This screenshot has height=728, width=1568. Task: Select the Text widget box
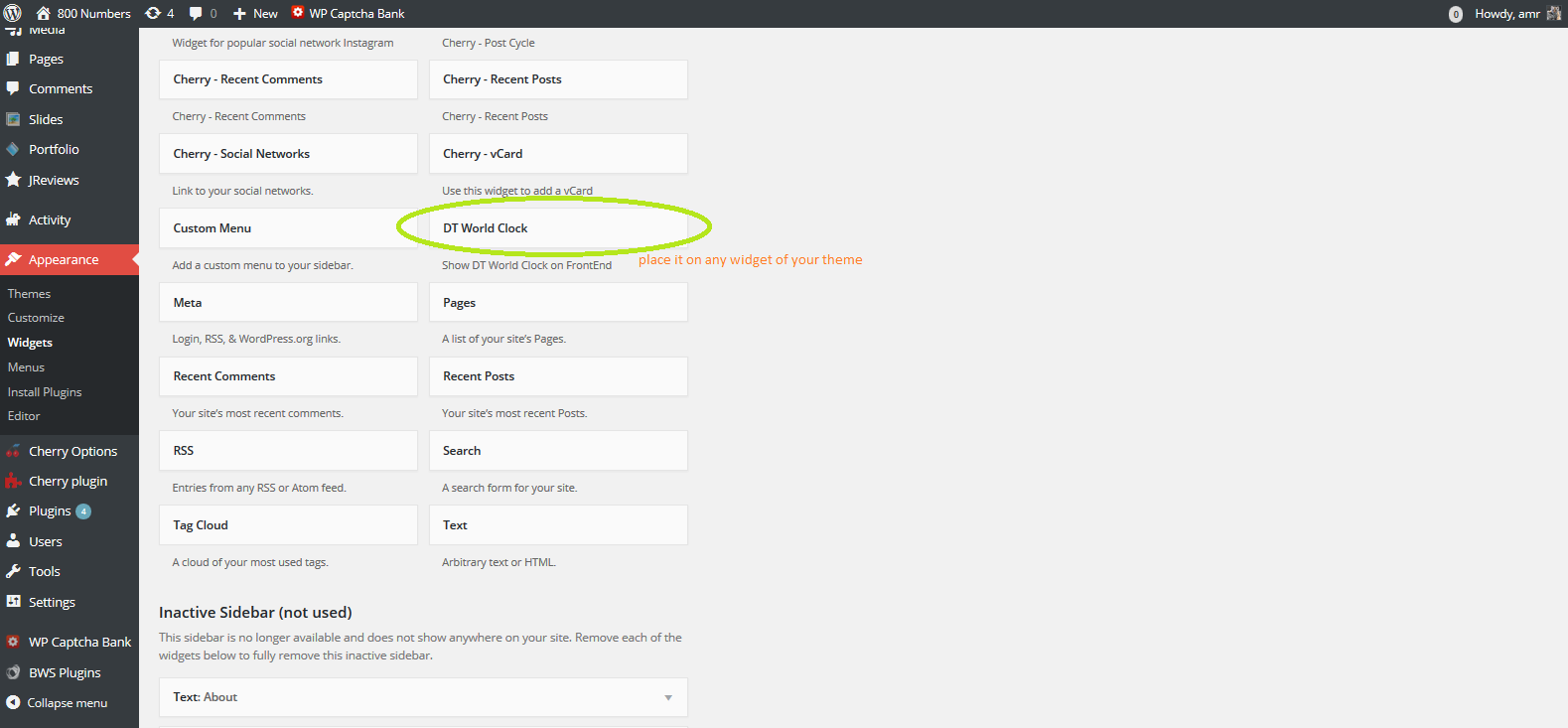[558, 525]
